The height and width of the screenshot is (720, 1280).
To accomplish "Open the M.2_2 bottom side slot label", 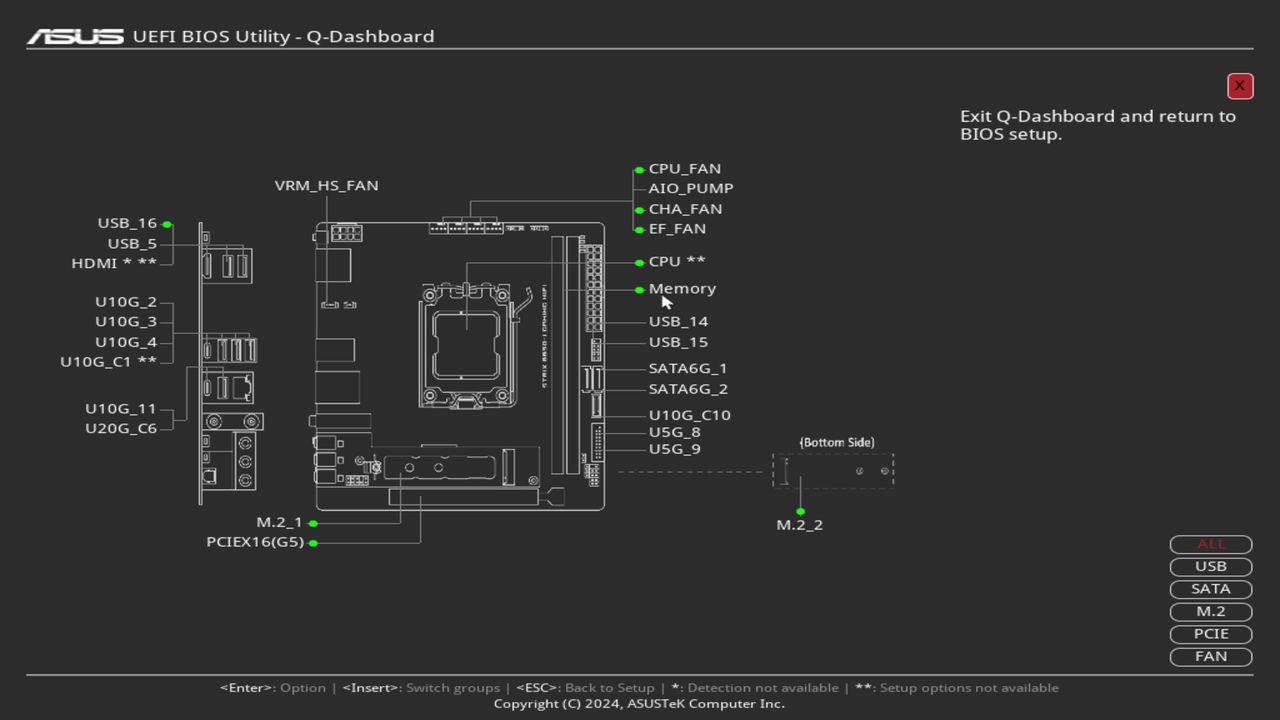I will (x=800, y=525).
